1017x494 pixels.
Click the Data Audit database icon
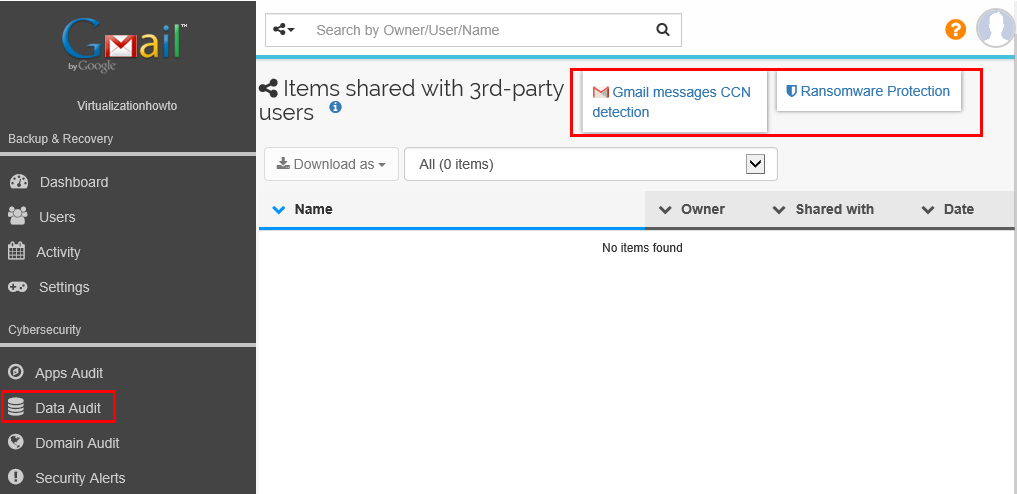coord(16,408)
